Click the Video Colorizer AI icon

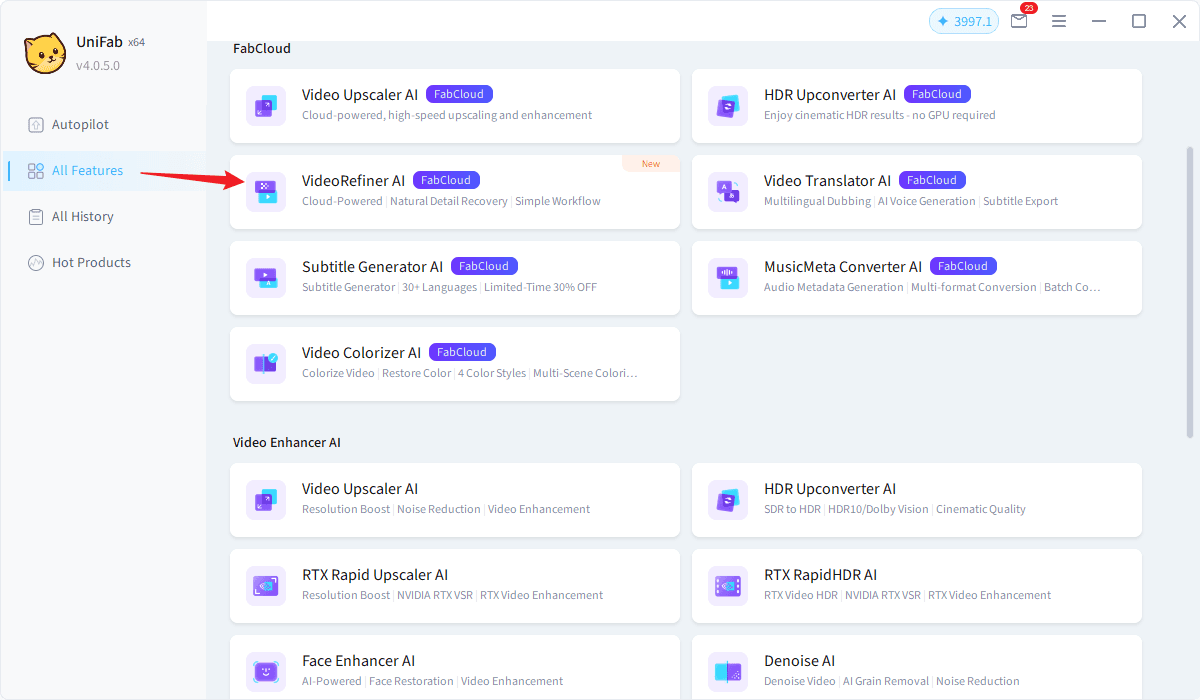[266, 363]
